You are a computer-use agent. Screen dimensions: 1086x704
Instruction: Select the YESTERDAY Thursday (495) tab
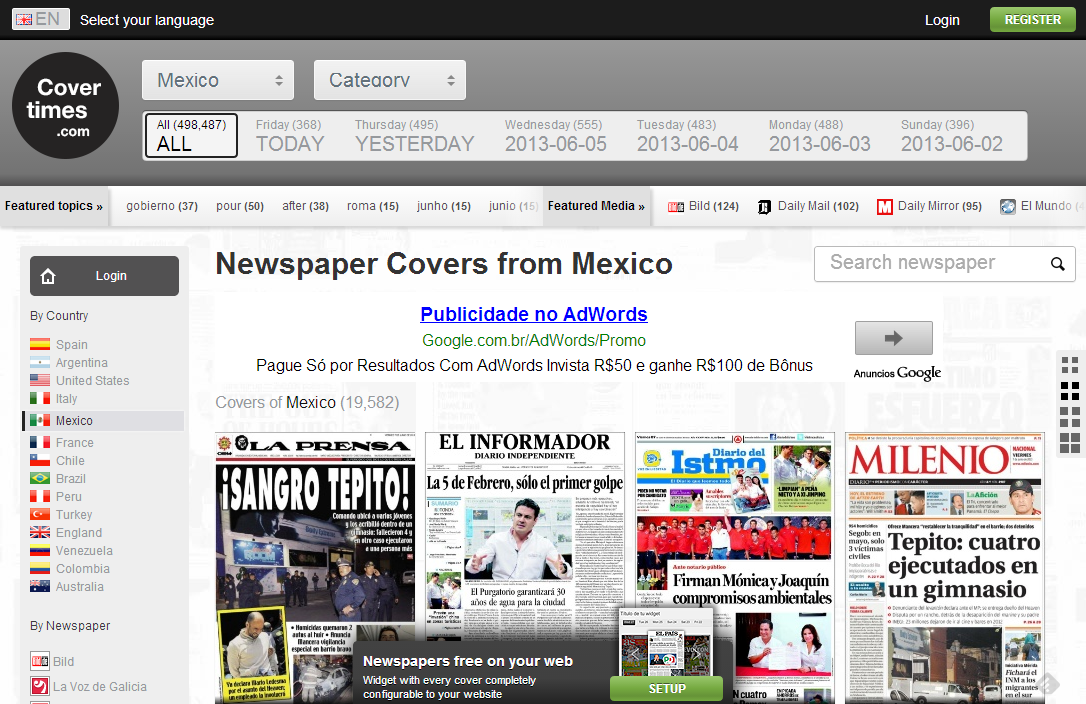tap(414, 136)
